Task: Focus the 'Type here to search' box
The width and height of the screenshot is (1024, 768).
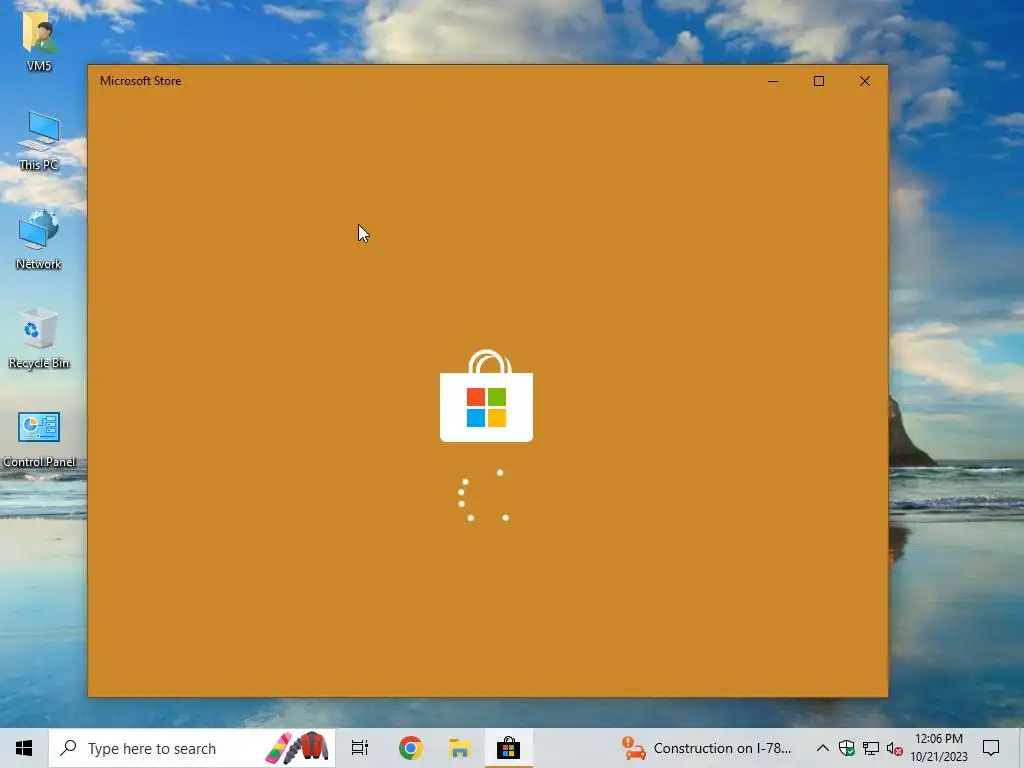Action: pyautogui.click(x=191, y=748)
